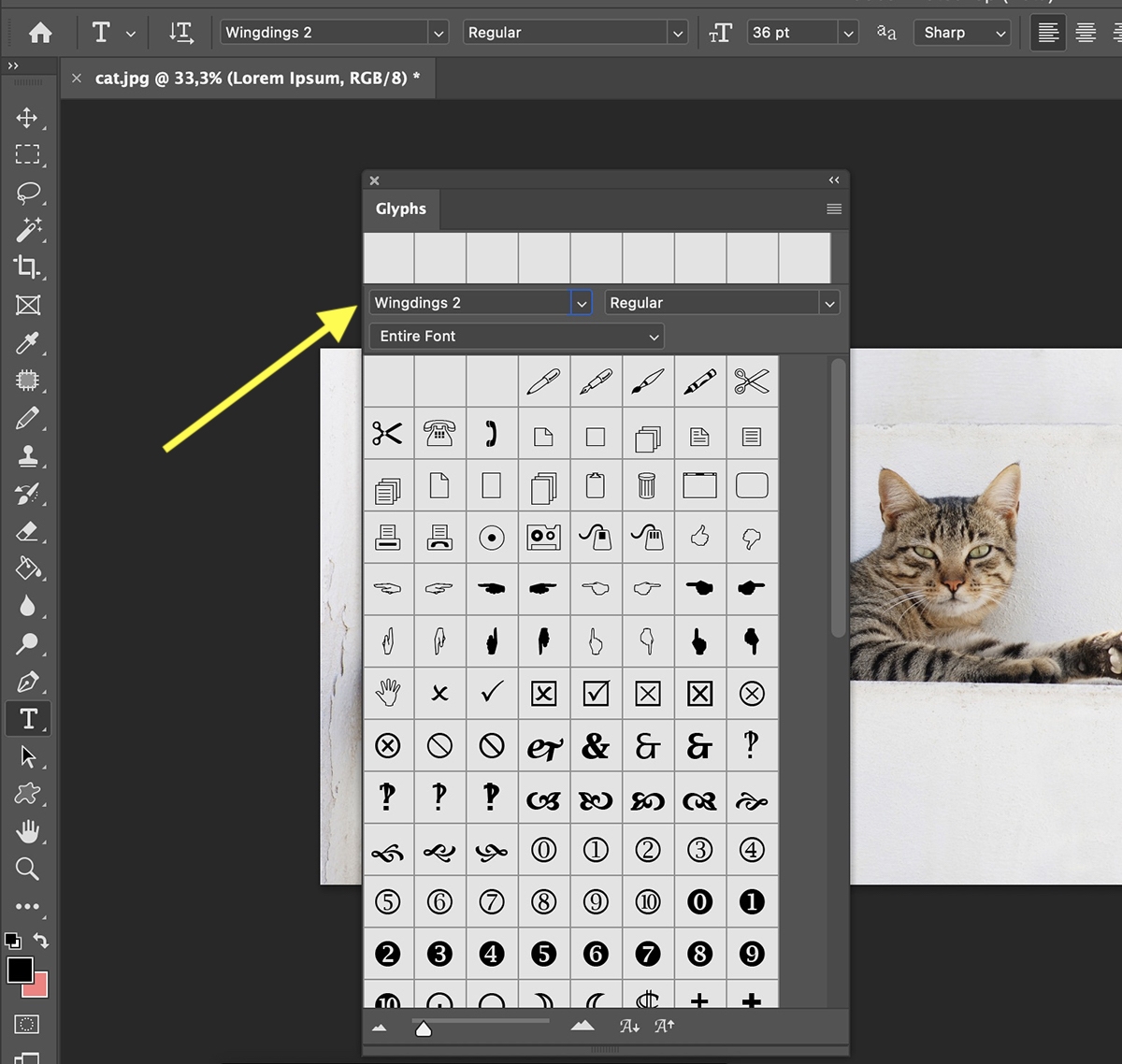Pick the bold ampersand glyph
Image resolution: width=1122 pixels, height=1064 pixels.
point(596,746)
